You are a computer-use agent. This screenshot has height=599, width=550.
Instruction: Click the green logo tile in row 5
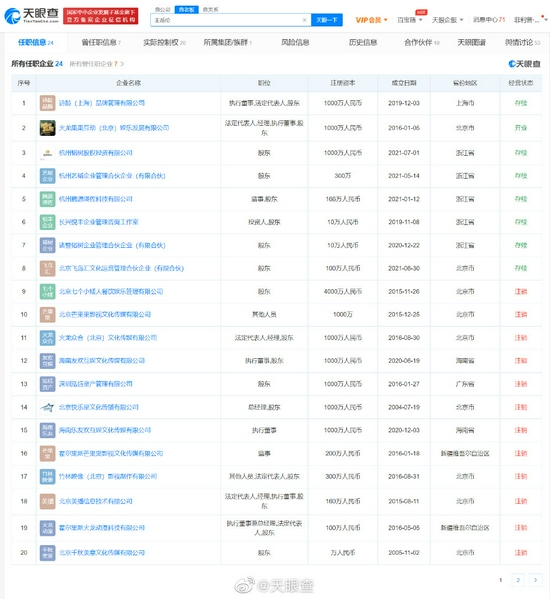coord(47,199)
